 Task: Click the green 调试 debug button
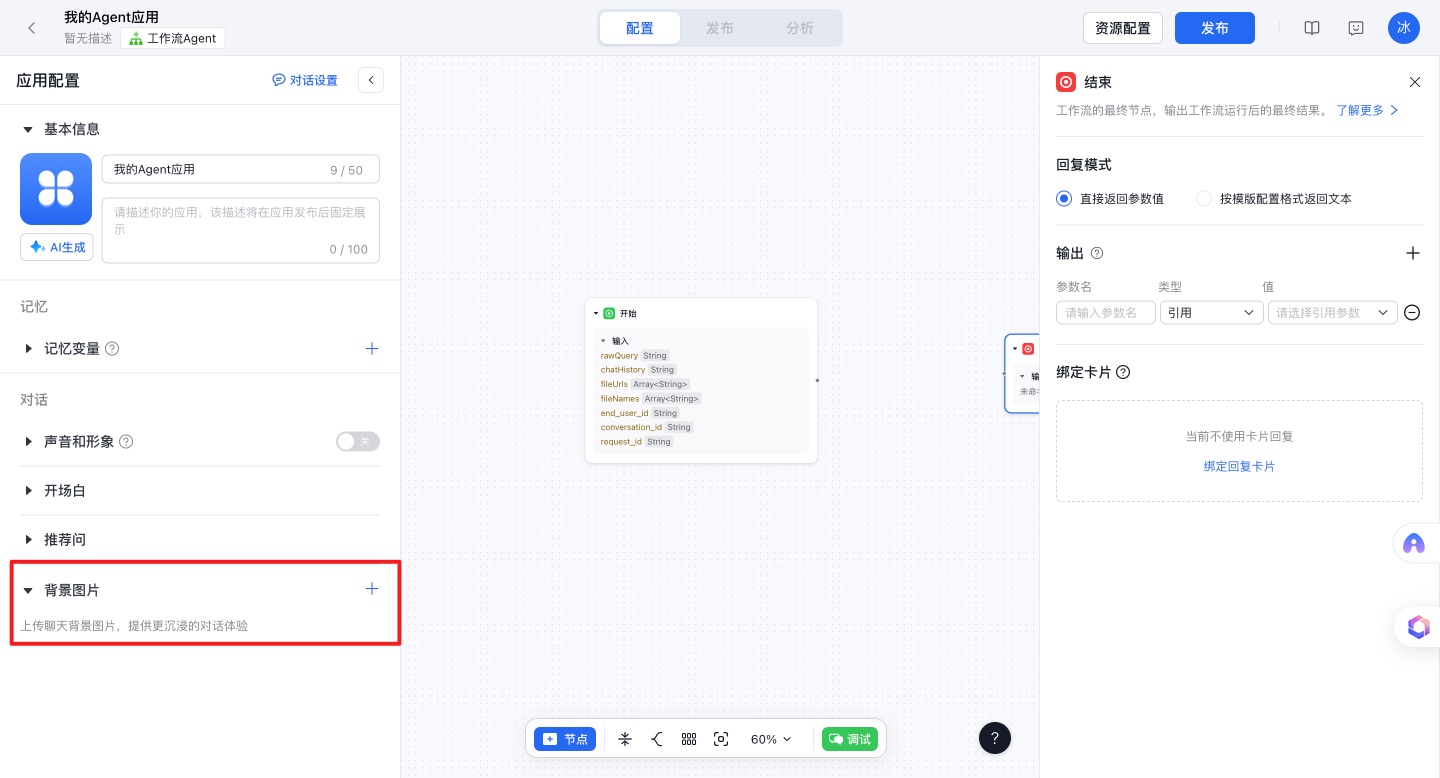click(x=849, y=739)
